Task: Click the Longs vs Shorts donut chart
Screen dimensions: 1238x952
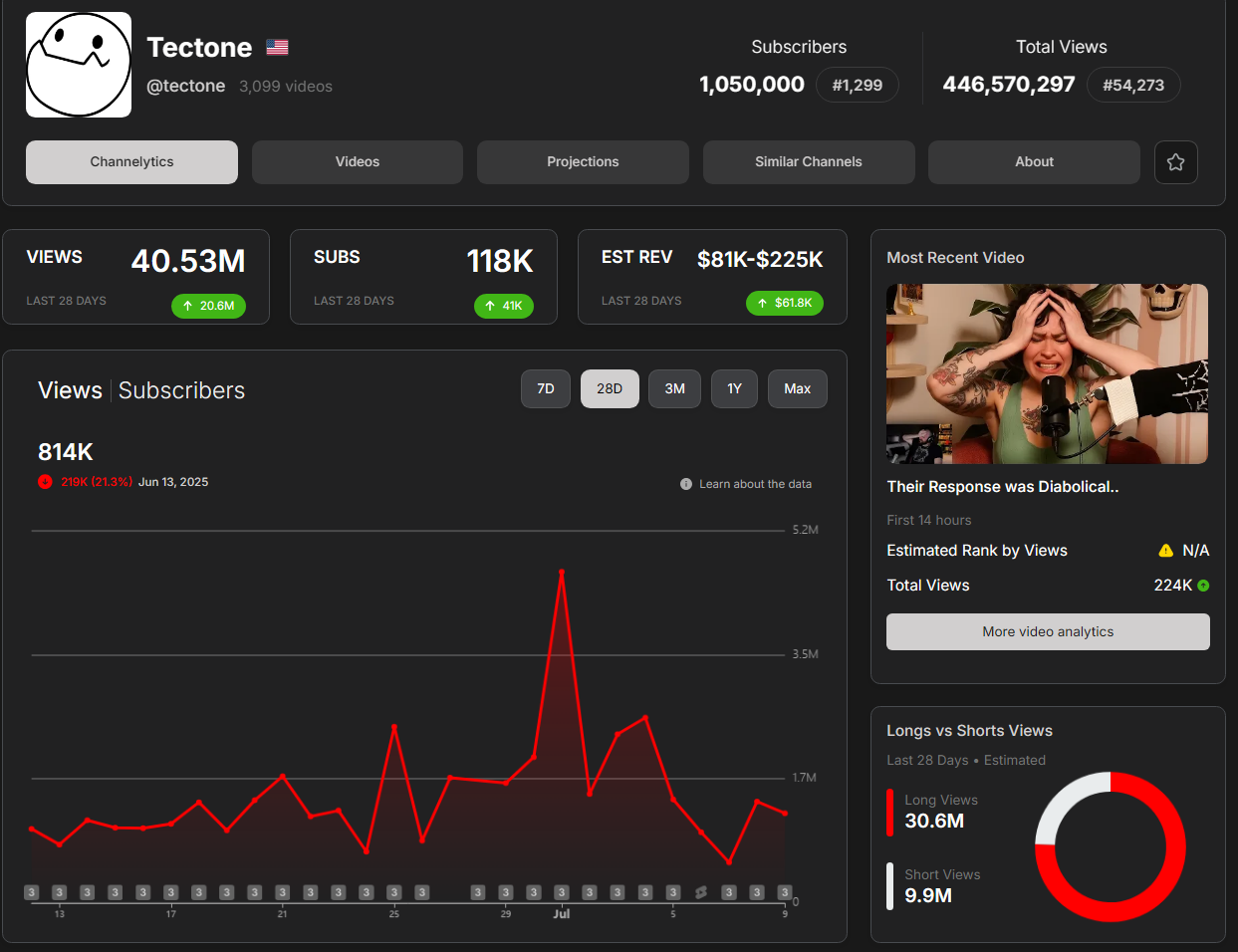Action: tap(1111, 846)
